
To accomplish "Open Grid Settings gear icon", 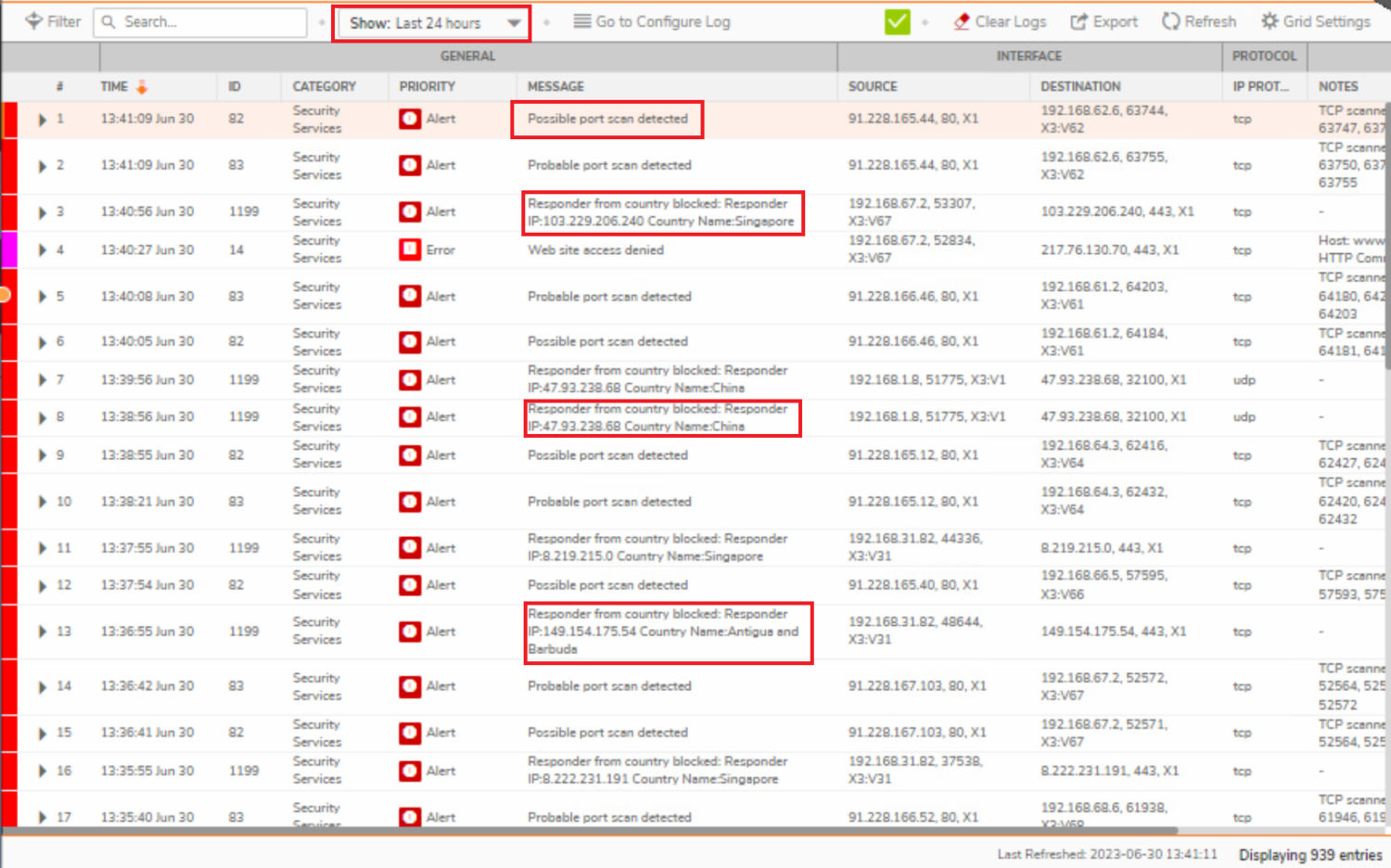I will click(1270, 21).
